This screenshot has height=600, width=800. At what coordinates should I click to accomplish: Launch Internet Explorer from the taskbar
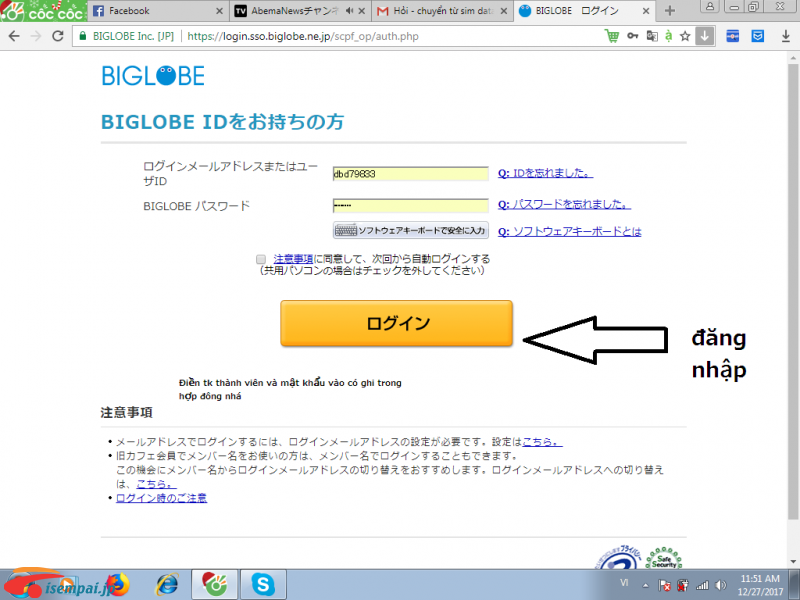(167, 585)
